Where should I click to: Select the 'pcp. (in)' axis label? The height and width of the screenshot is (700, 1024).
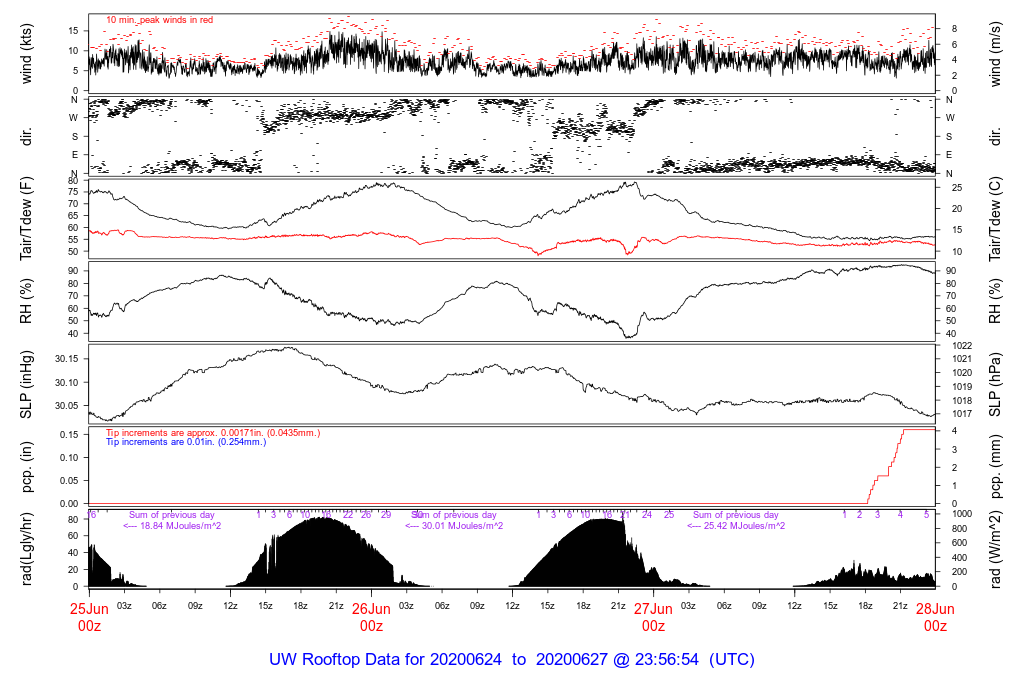[27, 466]
